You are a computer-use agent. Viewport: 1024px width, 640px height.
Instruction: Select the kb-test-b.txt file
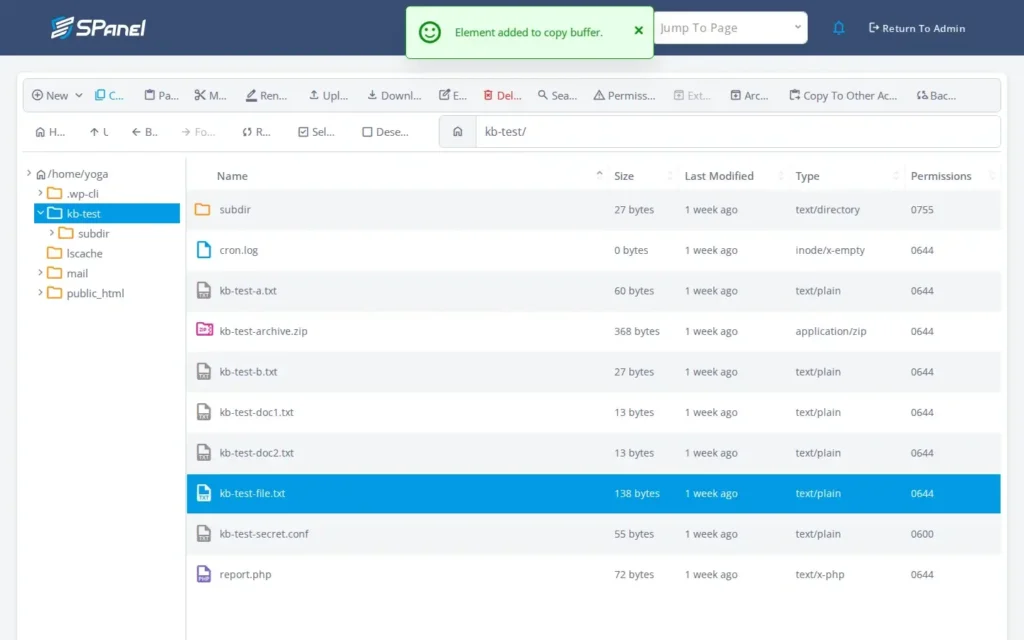click(x=593, y=372)
